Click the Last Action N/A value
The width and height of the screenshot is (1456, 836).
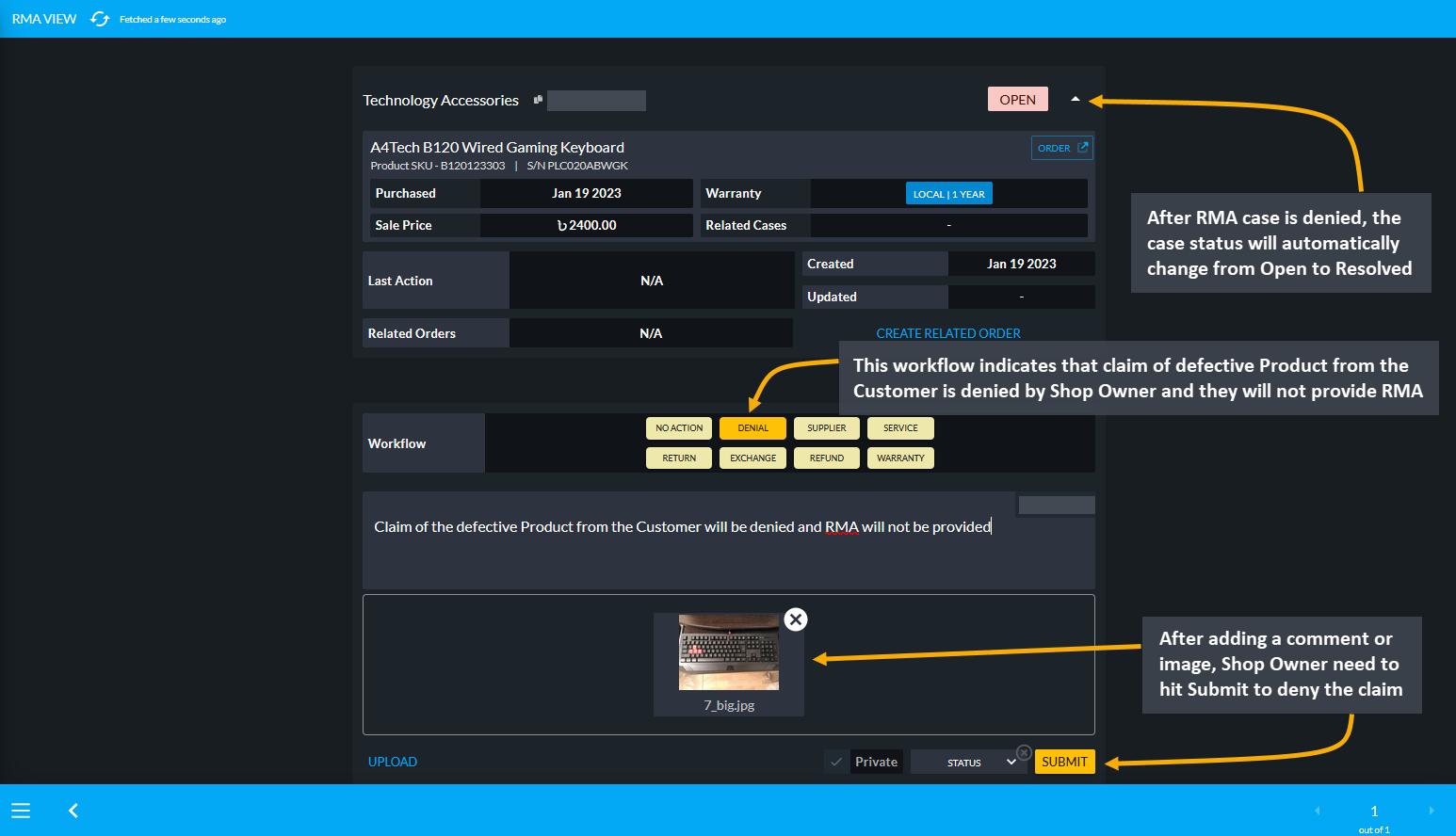point(652,281)
